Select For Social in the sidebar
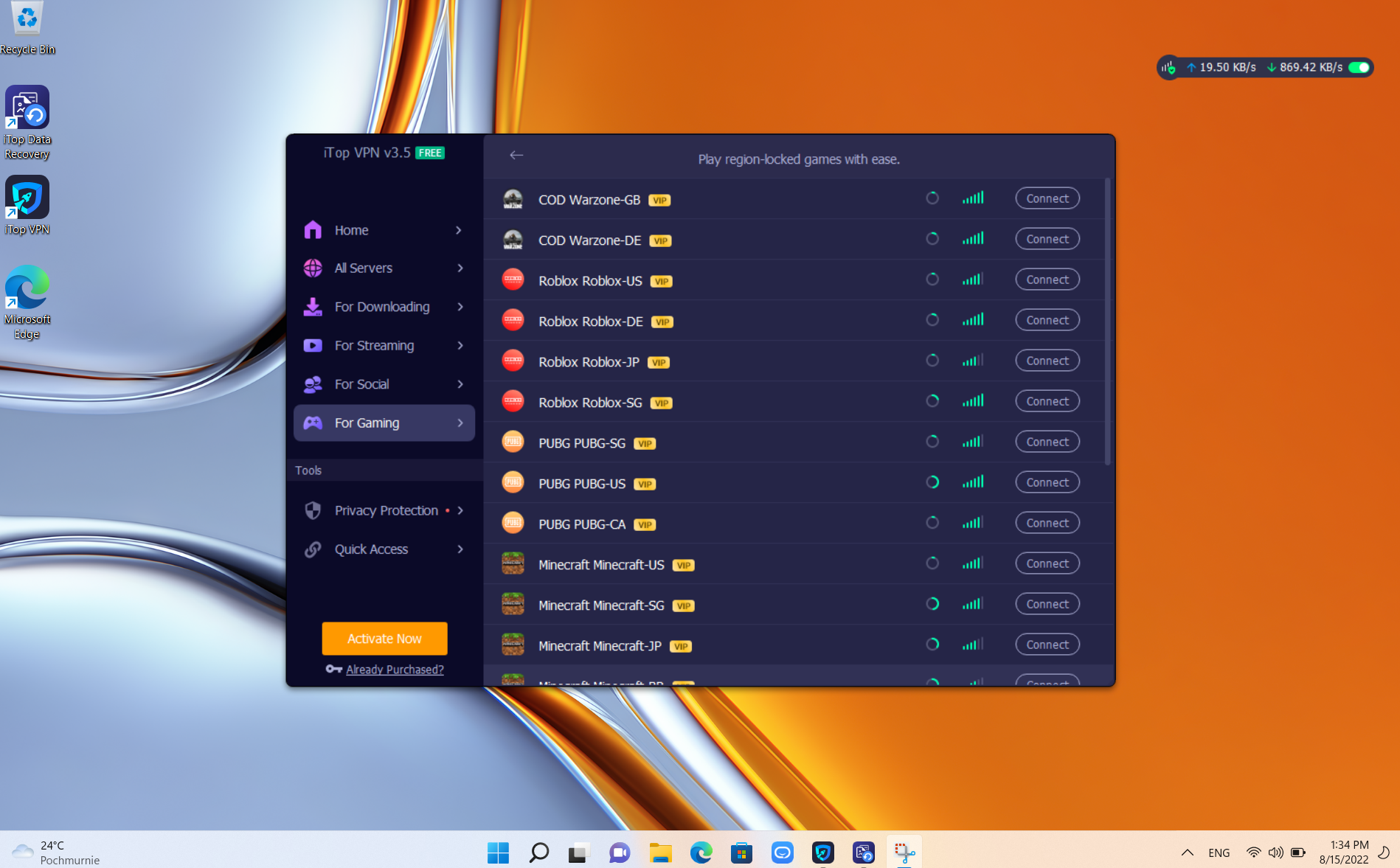The height and width of the screenshot is (868, 1400). pyautogui.click(x=384, y=384)
